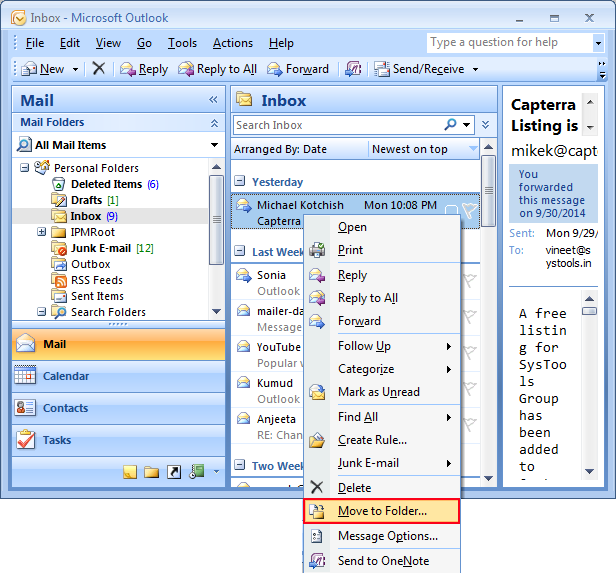Select the Drafts folder

click(85, 200)
